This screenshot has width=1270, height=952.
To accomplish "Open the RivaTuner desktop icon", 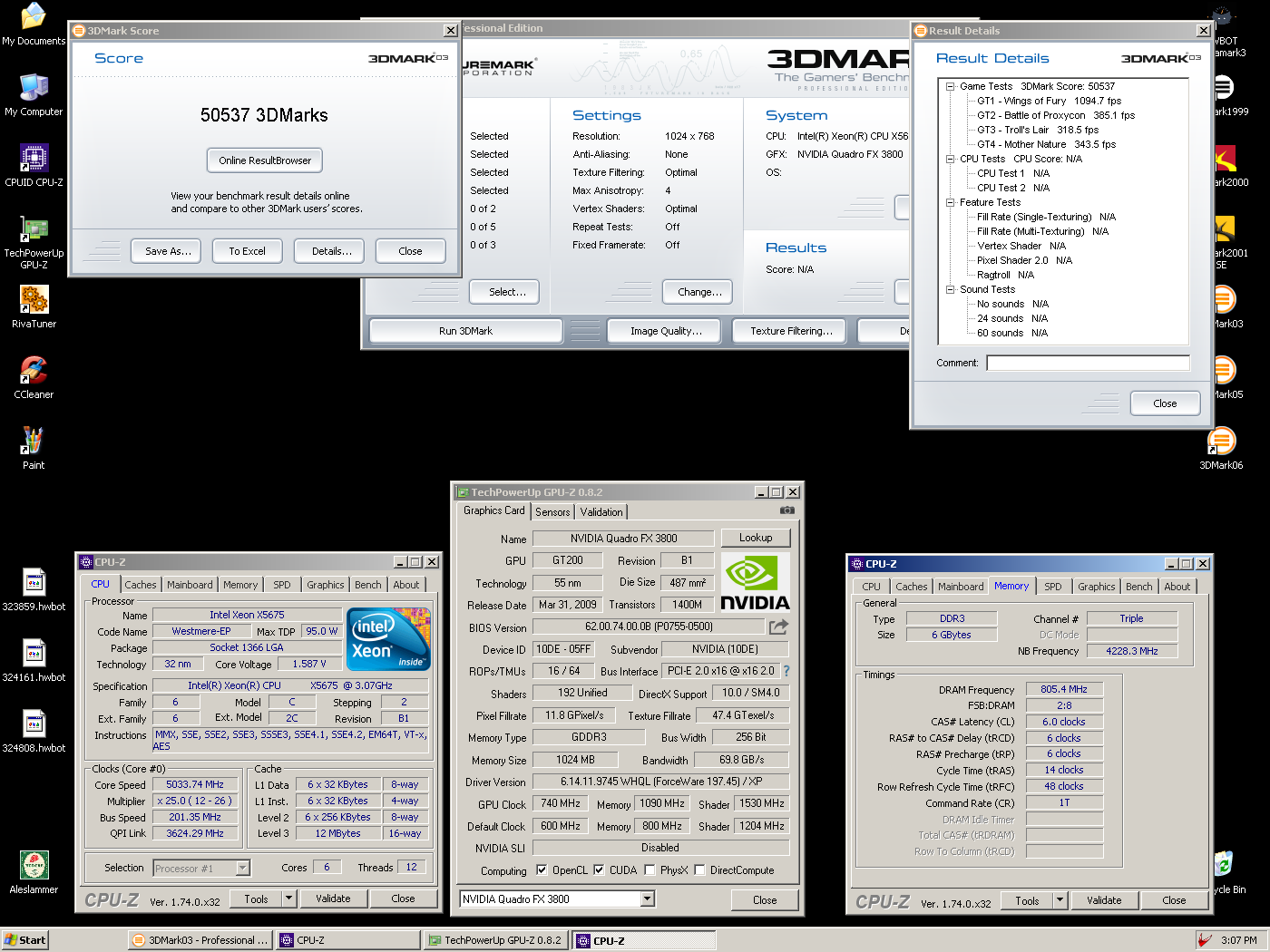I will point(34,307).
